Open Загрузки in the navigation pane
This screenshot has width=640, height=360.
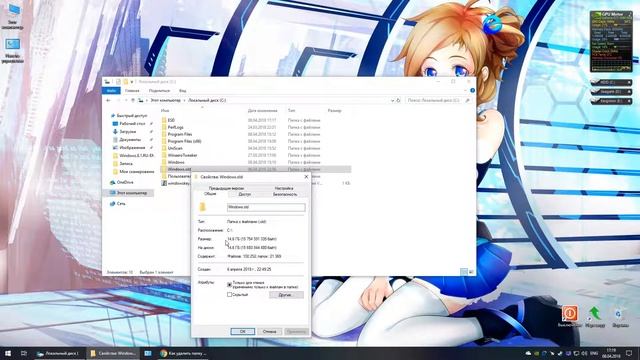[128, 131]
